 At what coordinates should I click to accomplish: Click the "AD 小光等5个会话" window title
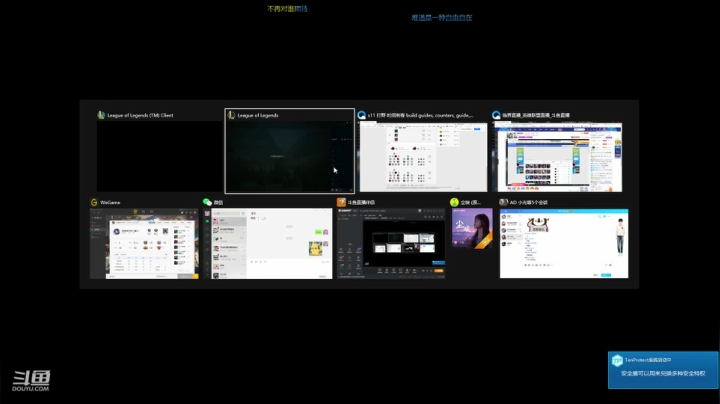coord(529,202)
